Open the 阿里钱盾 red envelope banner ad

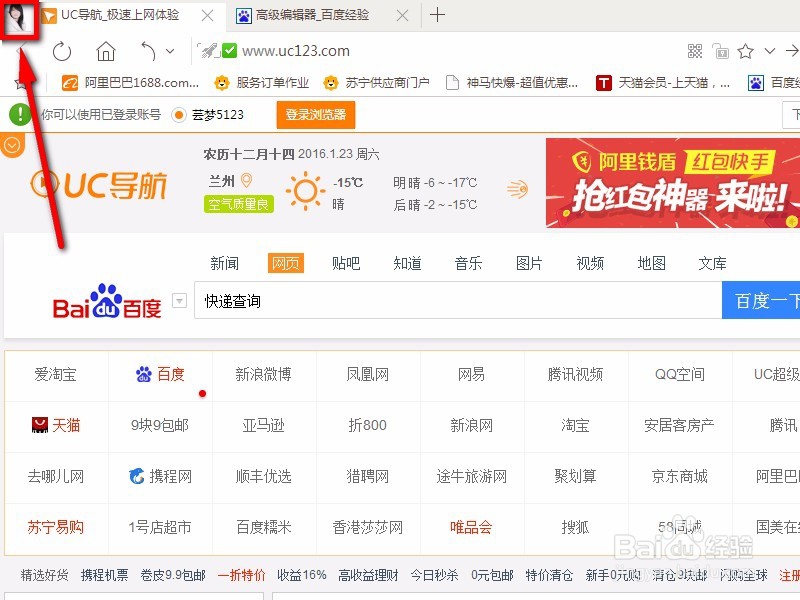(672, 183)
